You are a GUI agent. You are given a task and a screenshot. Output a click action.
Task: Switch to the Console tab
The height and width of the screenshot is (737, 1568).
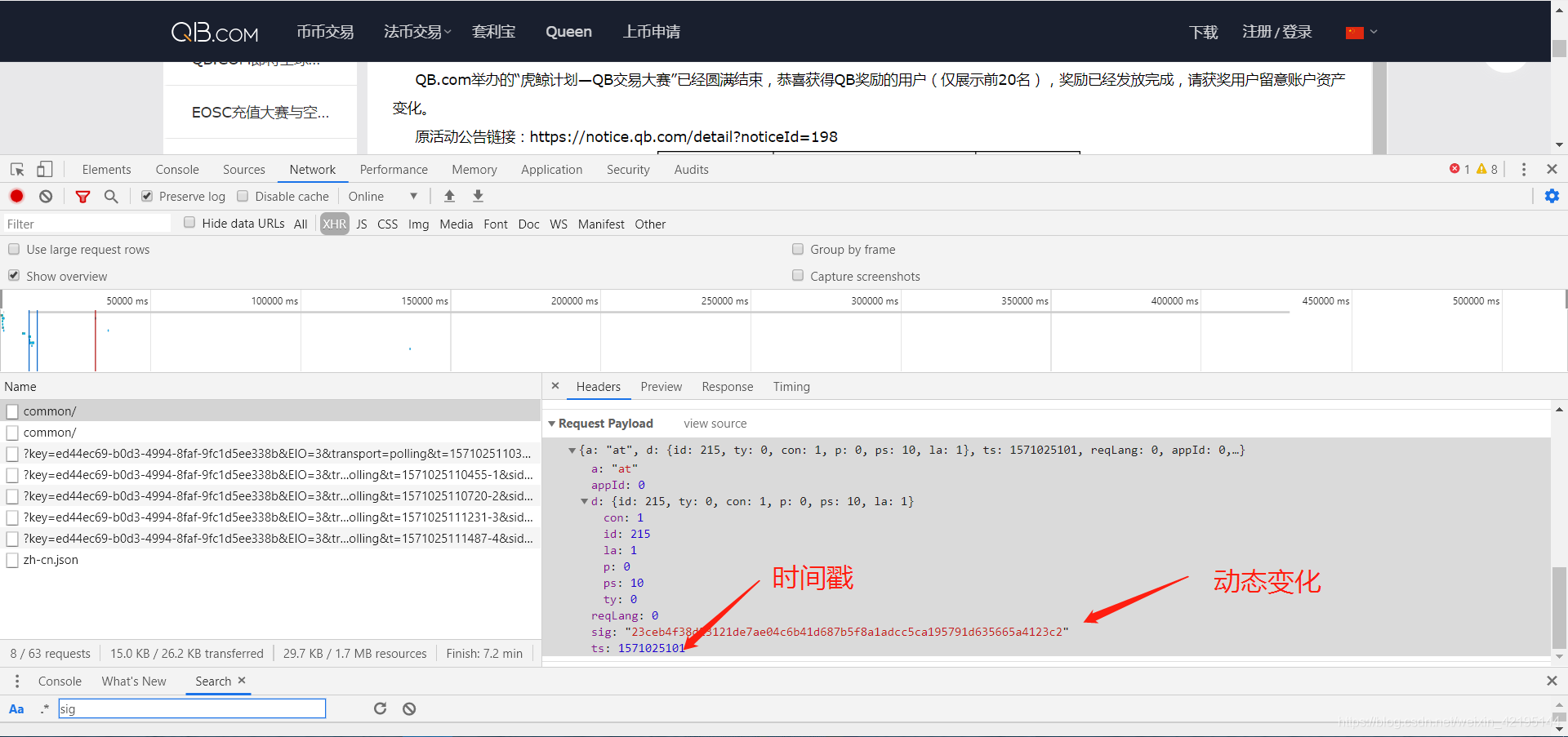coord(177,170)
